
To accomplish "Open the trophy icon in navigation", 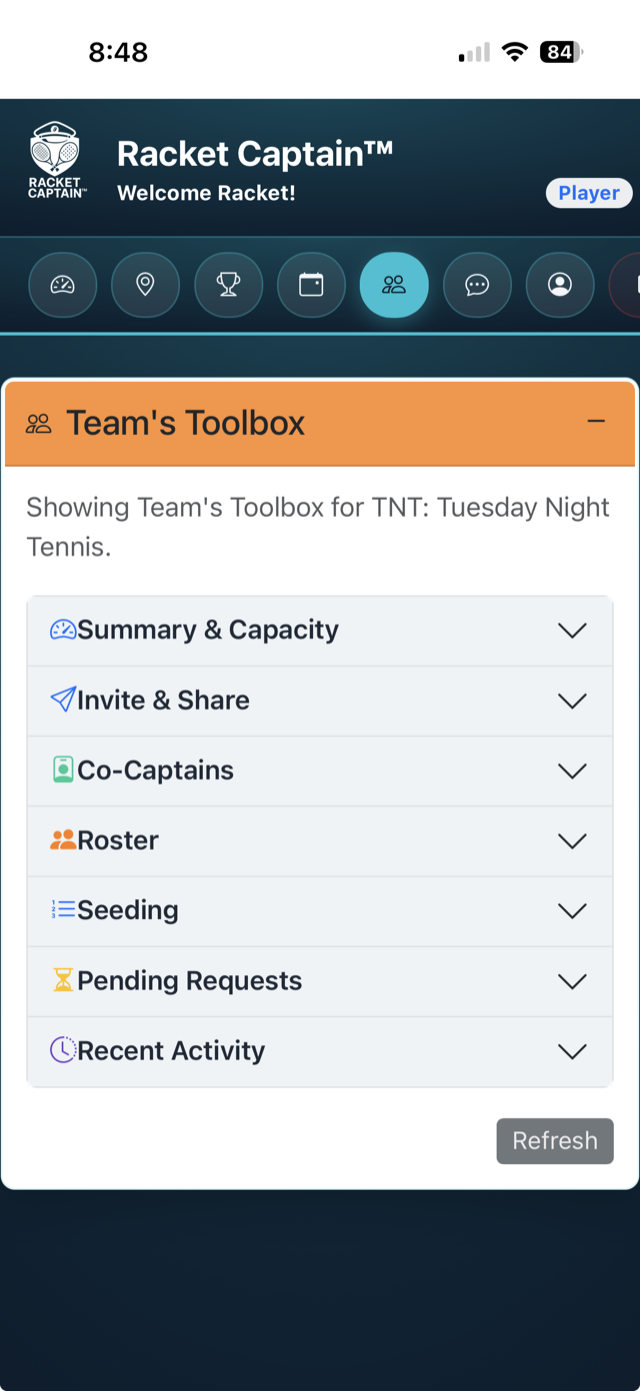I will click(228, 285).
